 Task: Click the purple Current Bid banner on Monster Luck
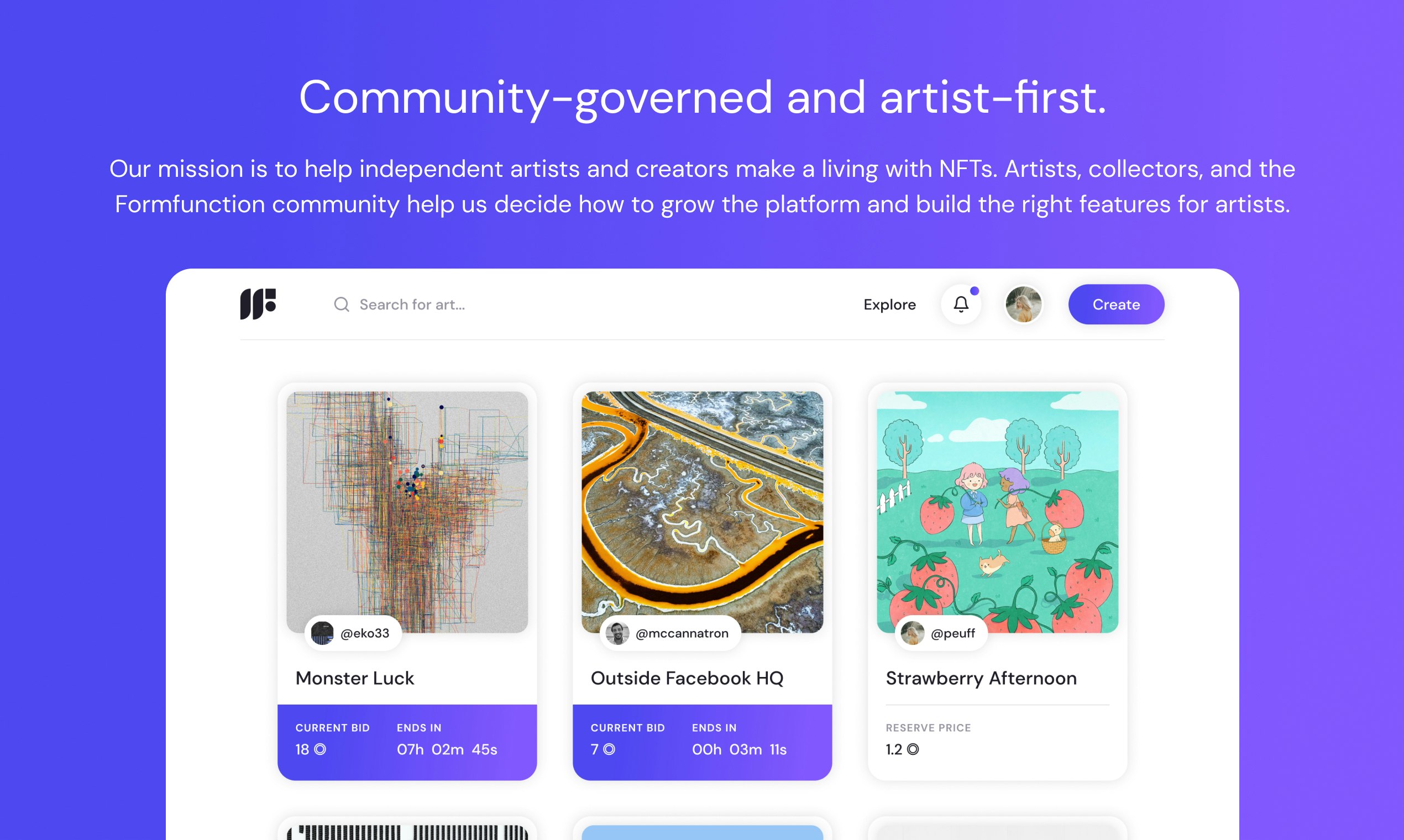coord(406,742)
